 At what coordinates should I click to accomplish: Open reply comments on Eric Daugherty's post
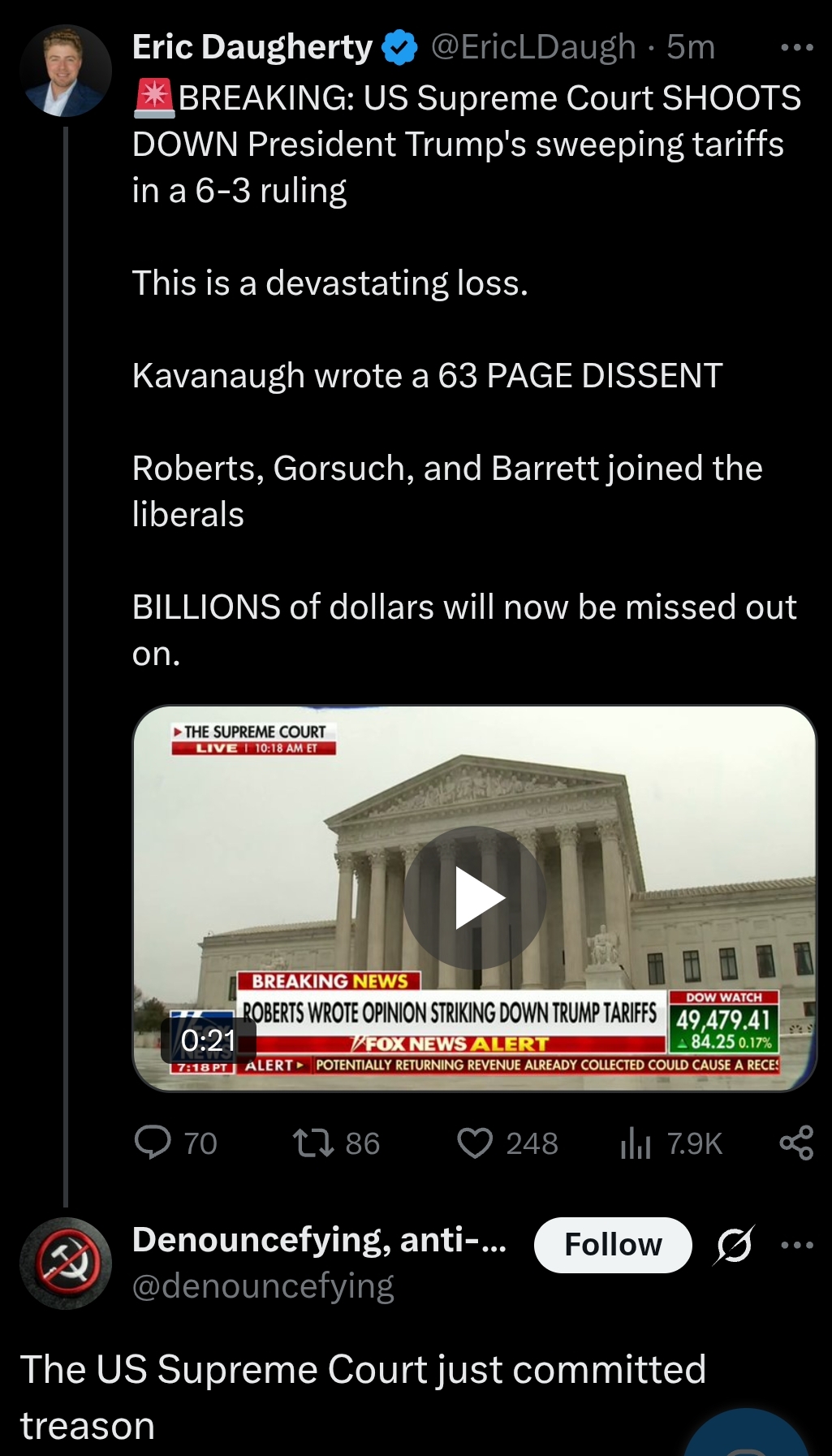click(175, 1143)
